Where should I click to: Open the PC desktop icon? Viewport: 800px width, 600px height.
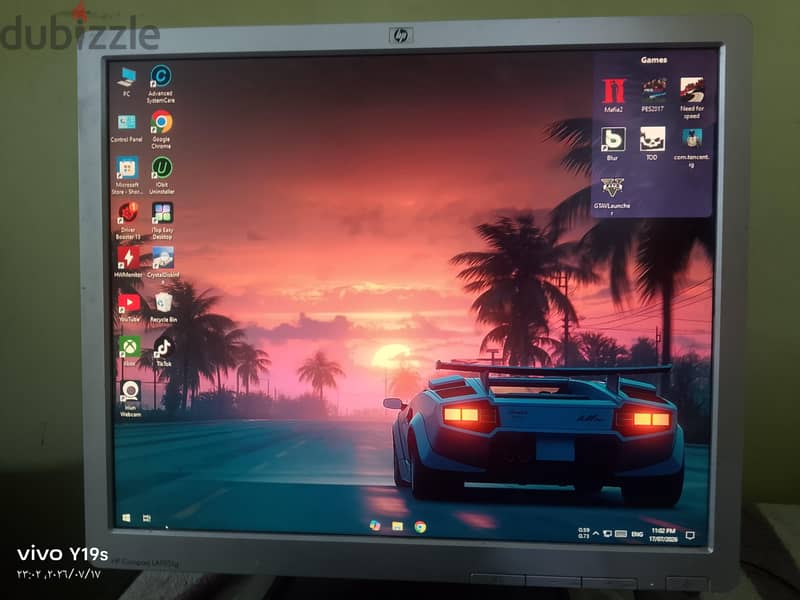[x=127, y=82]
